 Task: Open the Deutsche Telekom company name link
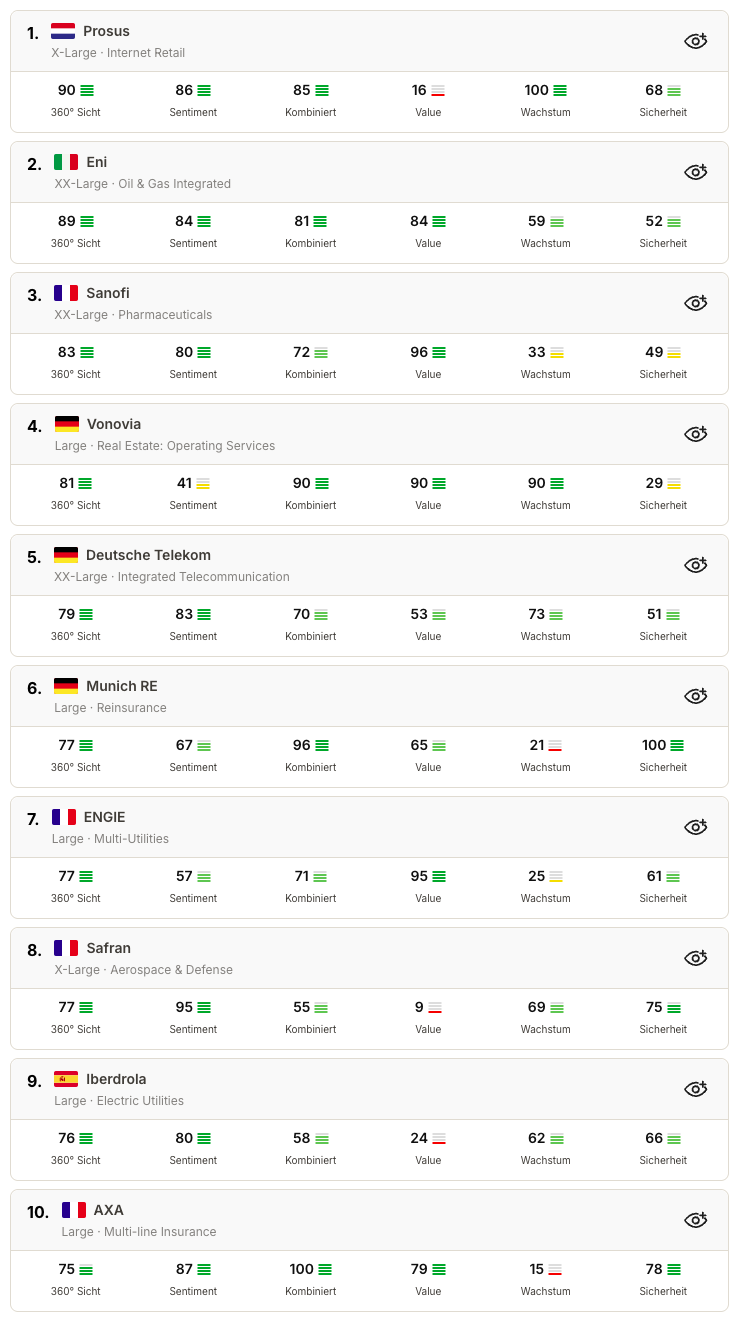point(148,555)
